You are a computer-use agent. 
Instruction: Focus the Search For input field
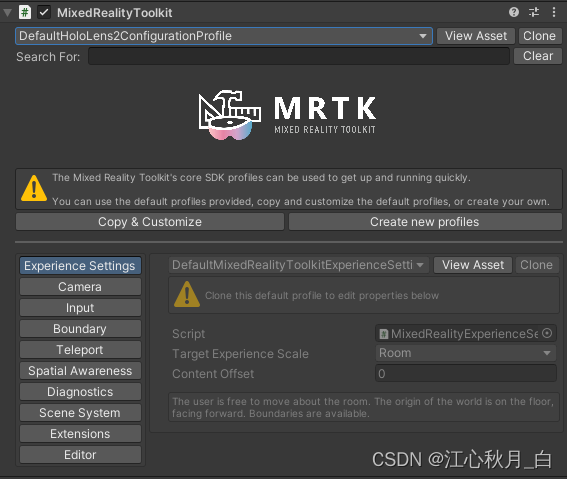click(x=299, y=56)
